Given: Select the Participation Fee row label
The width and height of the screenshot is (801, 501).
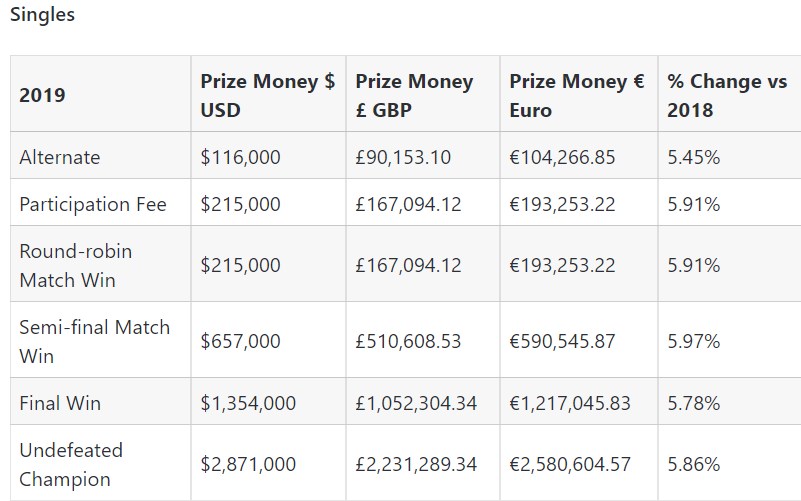Looking at the screenshot, I should (x=93, y=204).
